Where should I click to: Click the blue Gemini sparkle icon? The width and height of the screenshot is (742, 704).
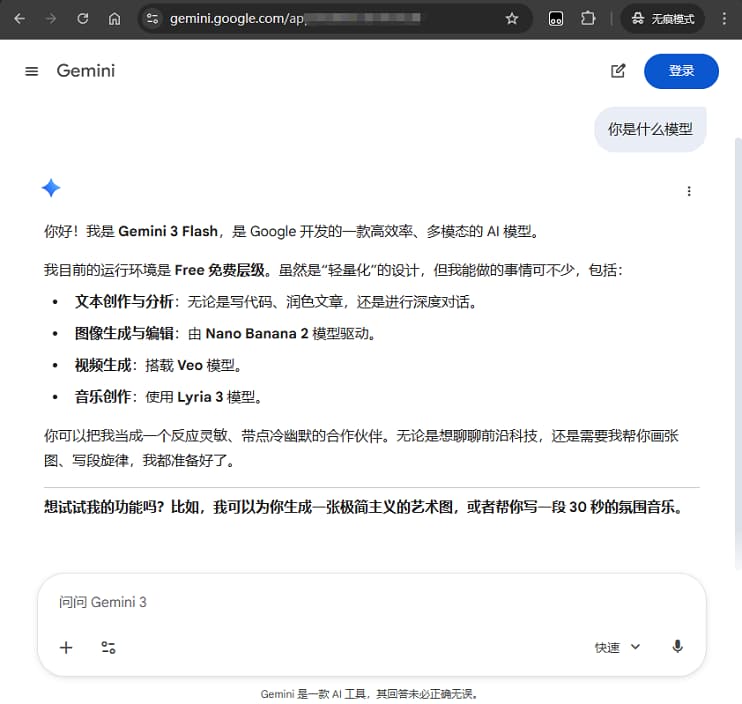pos(51,188)
